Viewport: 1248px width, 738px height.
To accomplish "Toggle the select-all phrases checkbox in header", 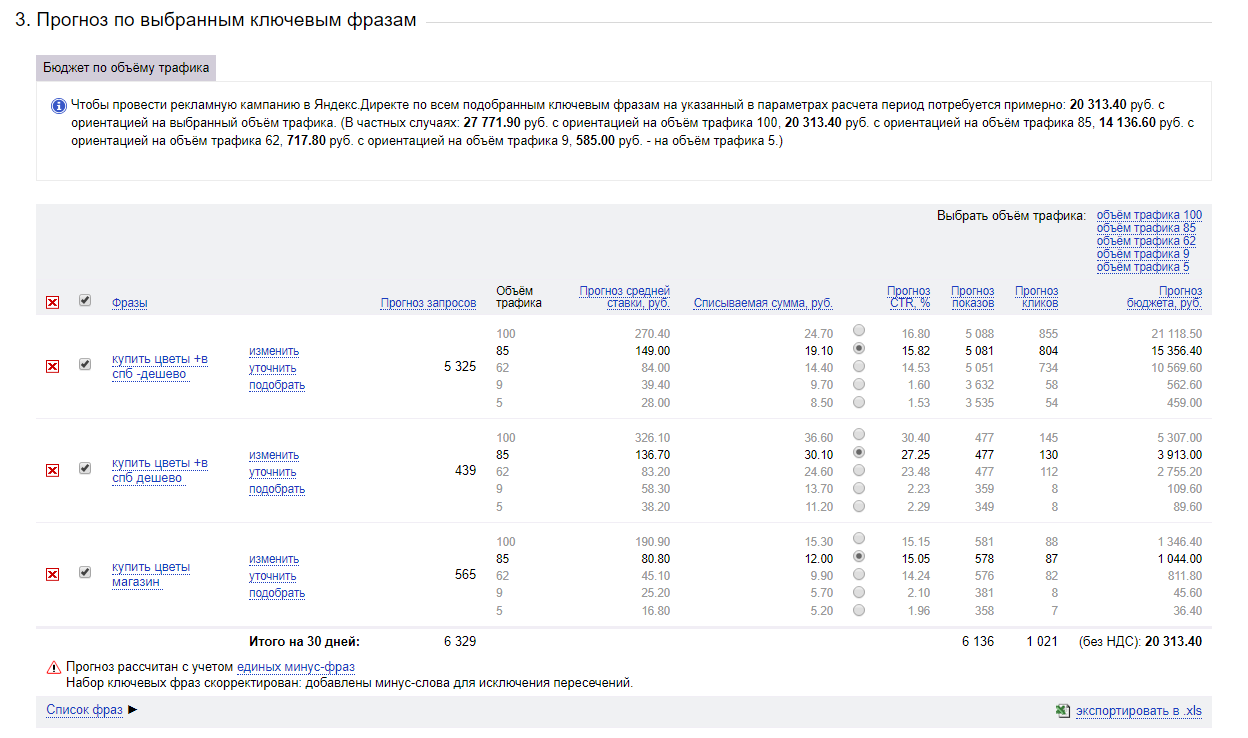I will coord(85,300).
